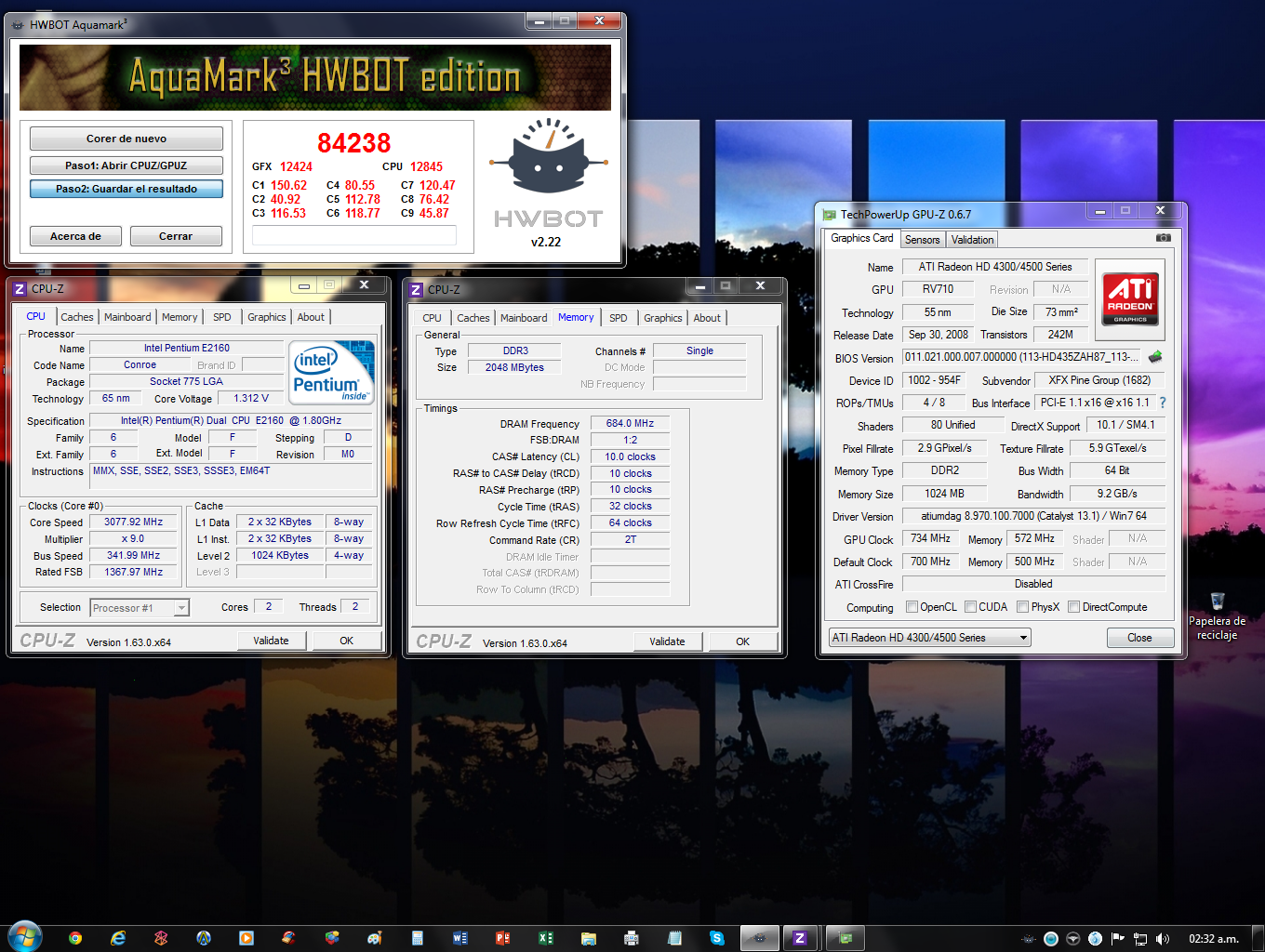Click the Cerrar button in Aquamark
This screenshot has height=952, width=1265.
(176, 236)
